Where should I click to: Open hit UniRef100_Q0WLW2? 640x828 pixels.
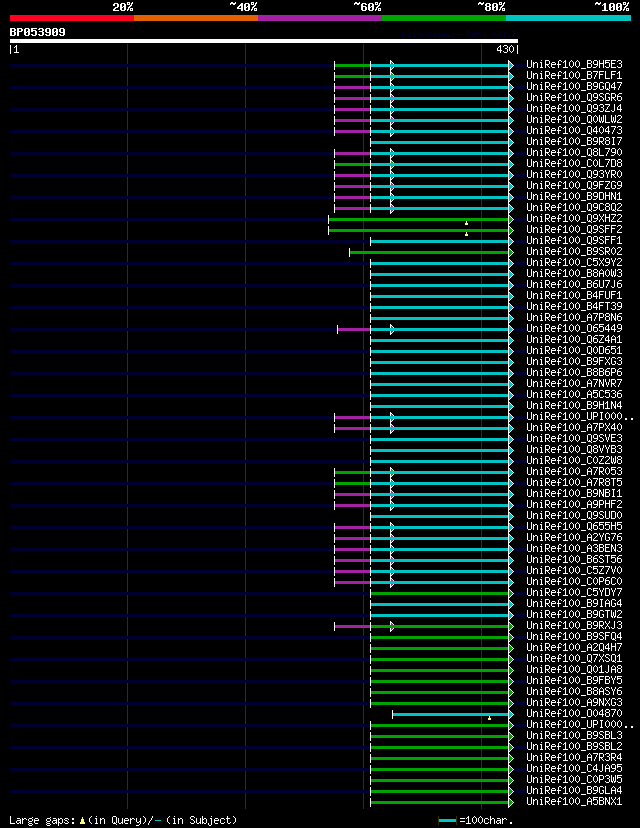(575, 119)
